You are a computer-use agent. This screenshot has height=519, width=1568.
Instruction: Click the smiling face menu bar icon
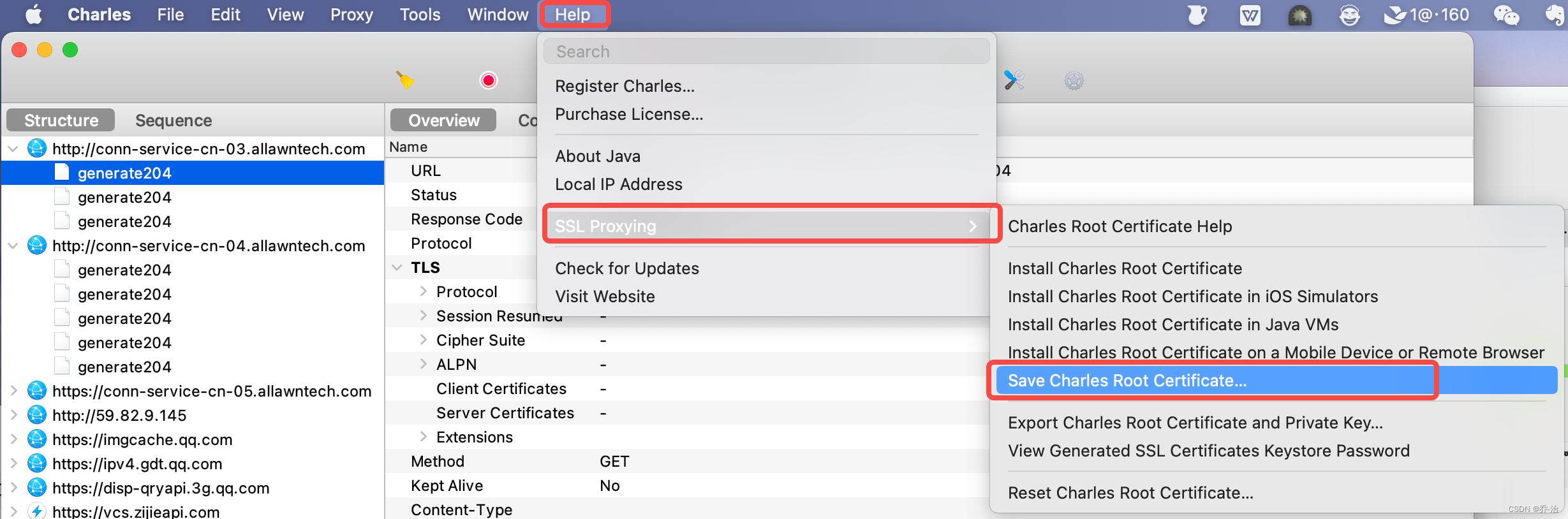pos(1349,15)
